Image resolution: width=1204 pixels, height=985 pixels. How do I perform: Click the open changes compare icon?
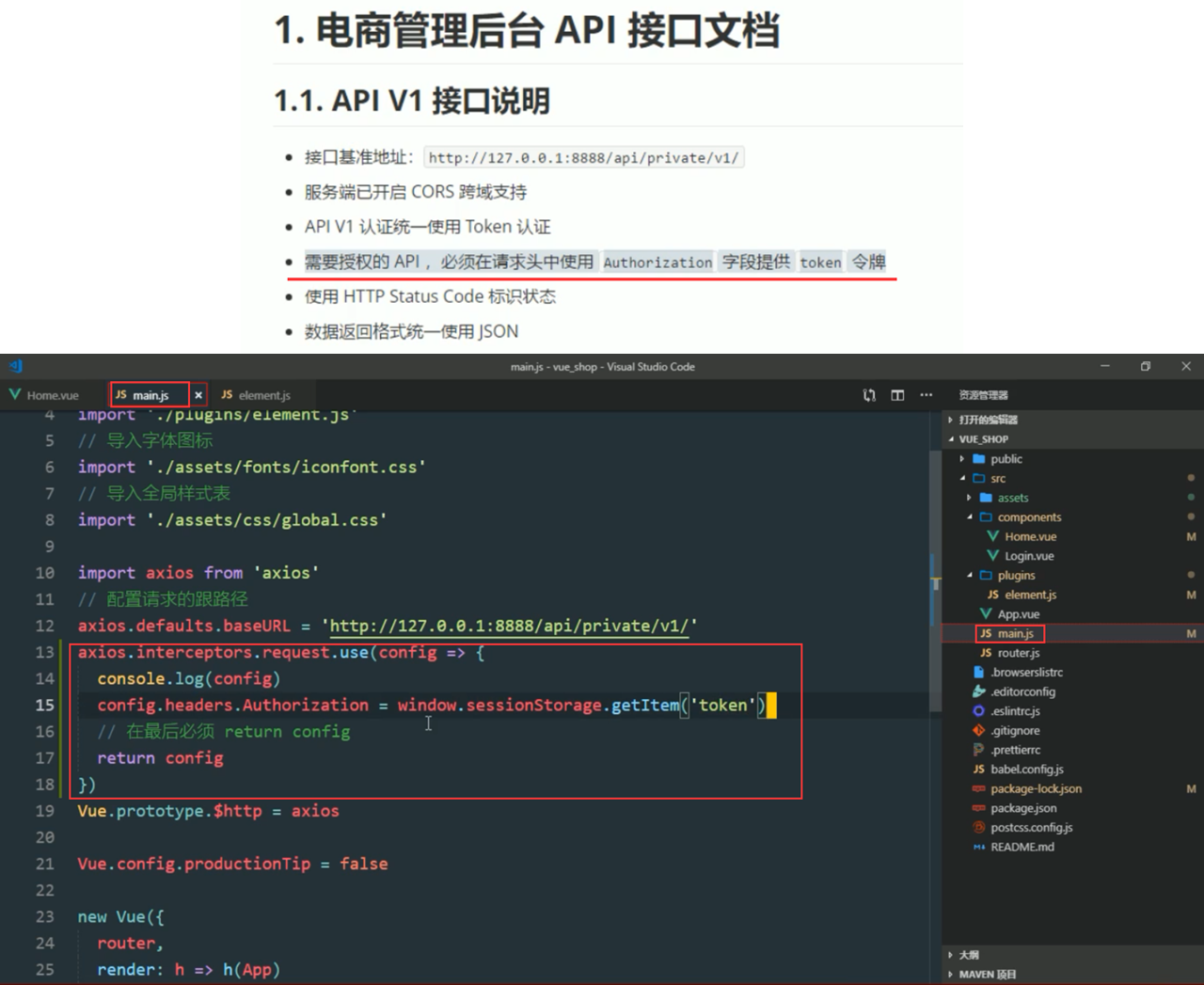click(869, 395)
